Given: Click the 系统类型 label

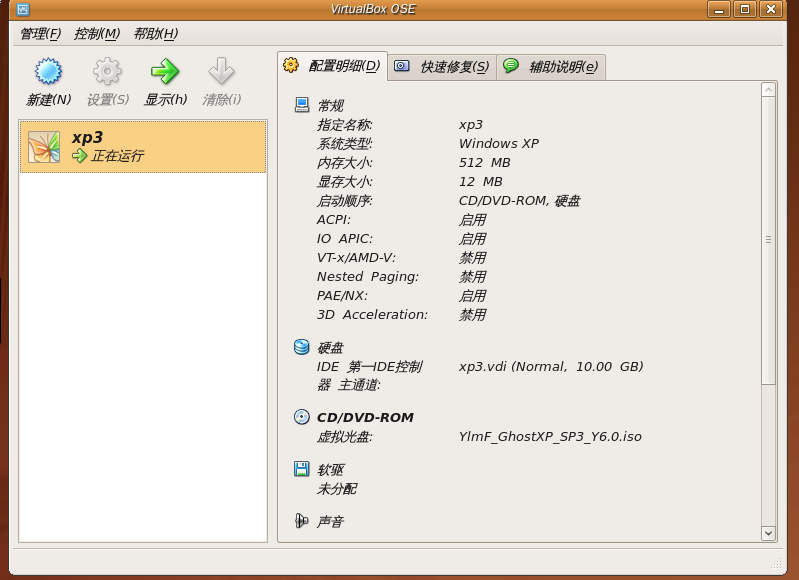Looking at the screenshot, I should click(x=344, y=144).
